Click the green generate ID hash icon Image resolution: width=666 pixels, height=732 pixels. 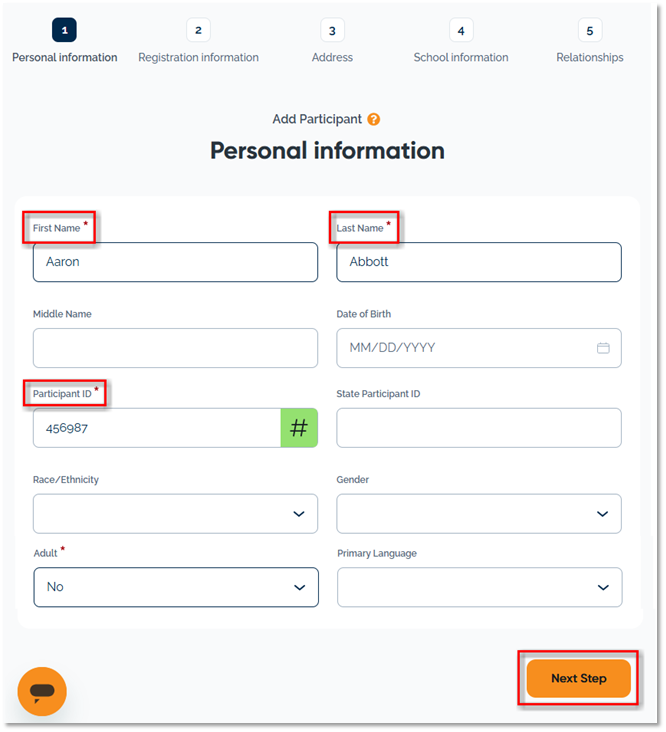pos(299,428)
